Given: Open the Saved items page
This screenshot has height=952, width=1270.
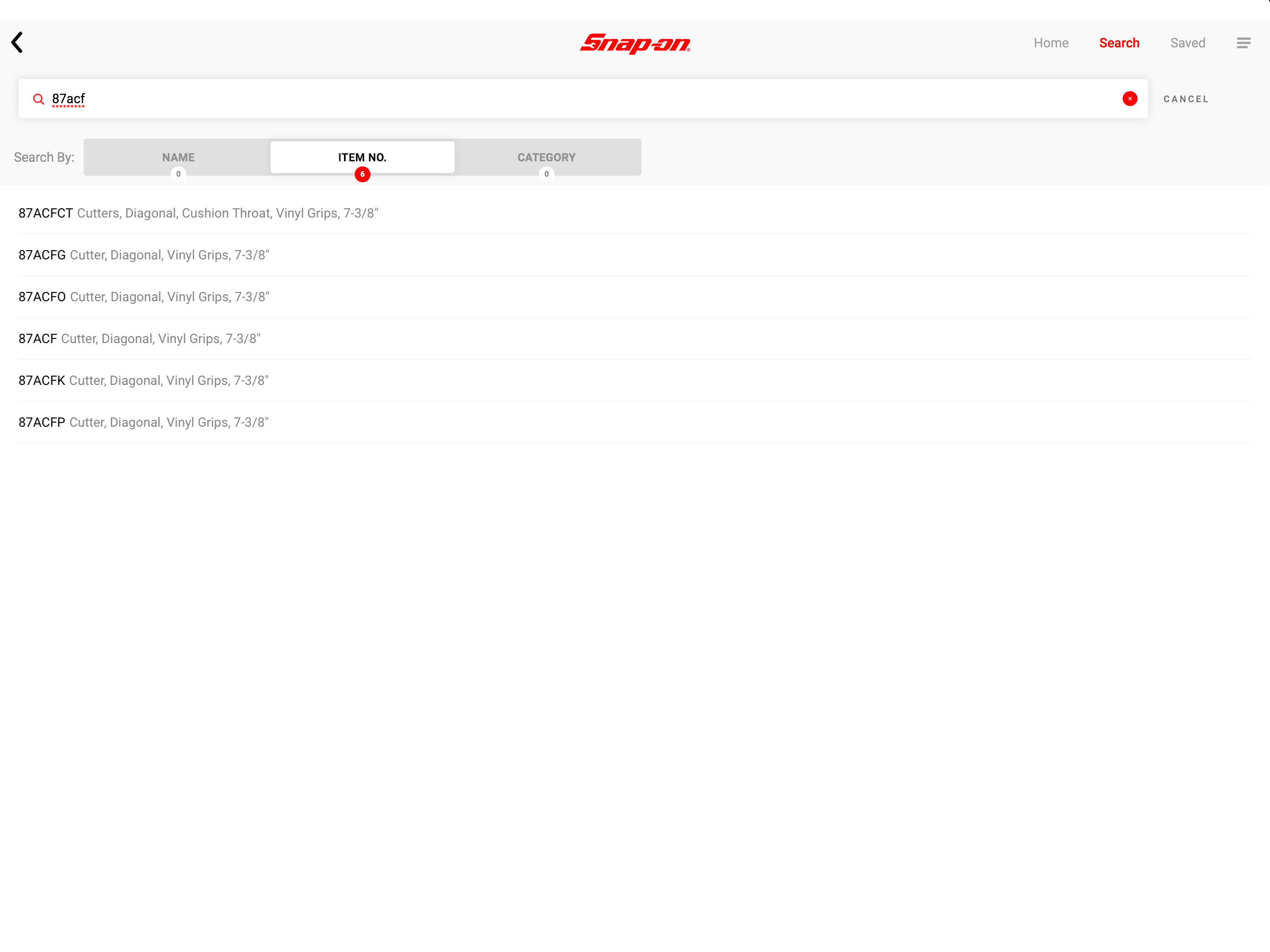Looking at the screenshot, I should (x=1187, y=43).
